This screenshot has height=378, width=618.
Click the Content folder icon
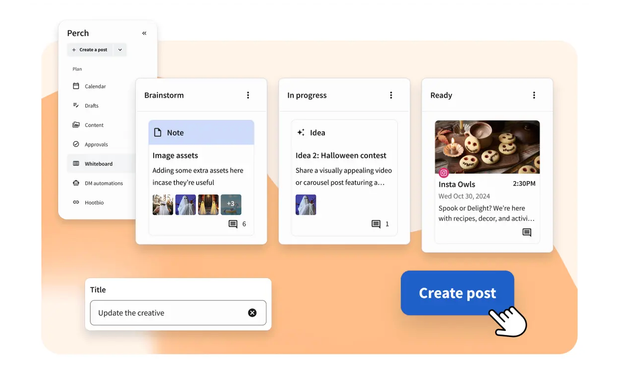point(76,125)
